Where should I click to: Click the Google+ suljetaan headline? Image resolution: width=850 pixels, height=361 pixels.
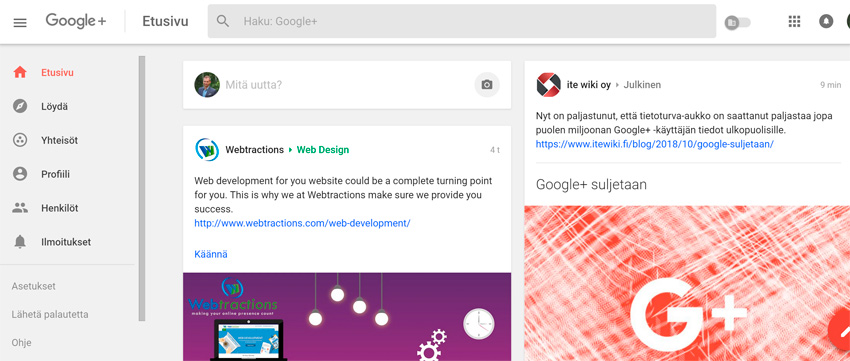pyautogui.click(x=591, y=185)
